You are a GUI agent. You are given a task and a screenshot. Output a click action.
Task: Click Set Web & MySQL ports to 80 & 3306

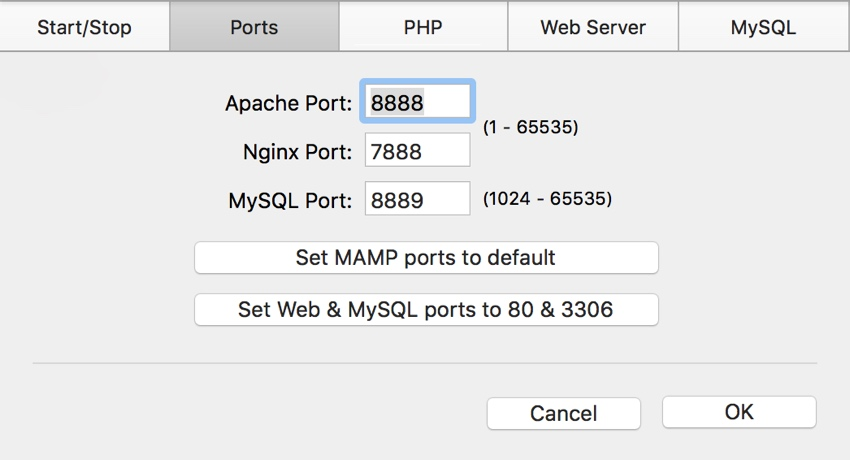coord(426,309)
